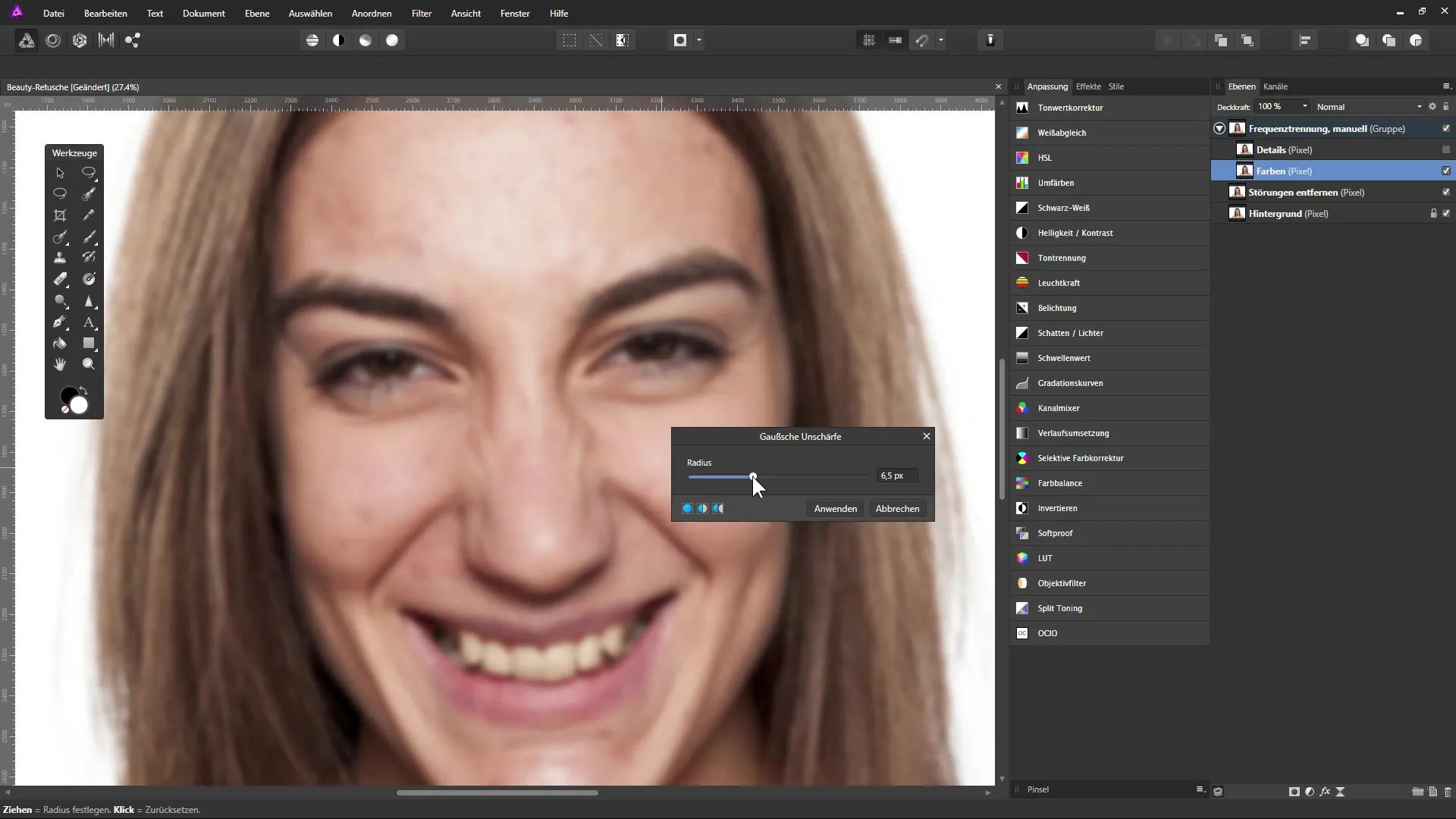
Task: Apply Auto Contrast half-circle icon
Action: coord(339,41)
